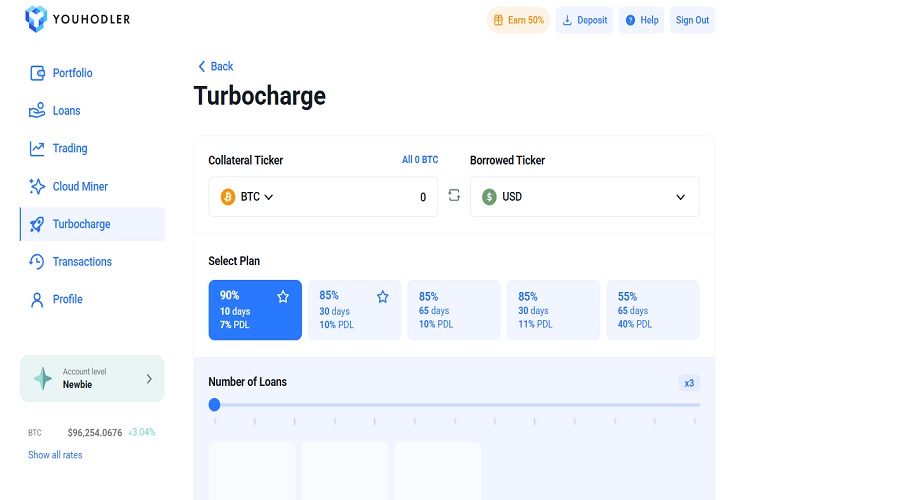900x500 pixels.
Task: Click the Transactions history clock icon
Action: pos(37,262)
